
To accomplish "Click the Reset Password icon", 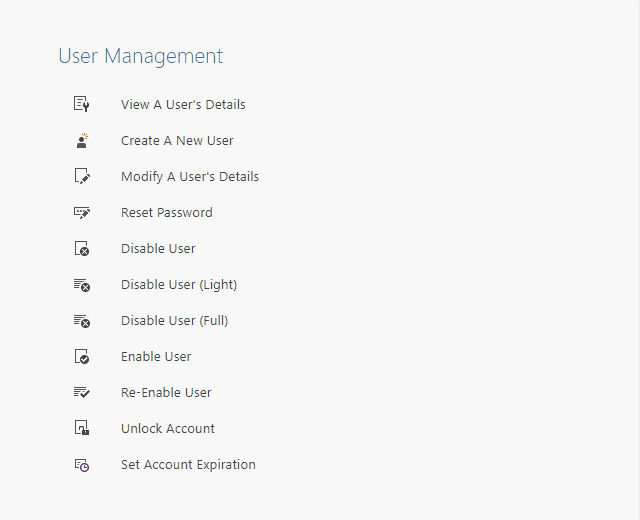I will point(82,213).
